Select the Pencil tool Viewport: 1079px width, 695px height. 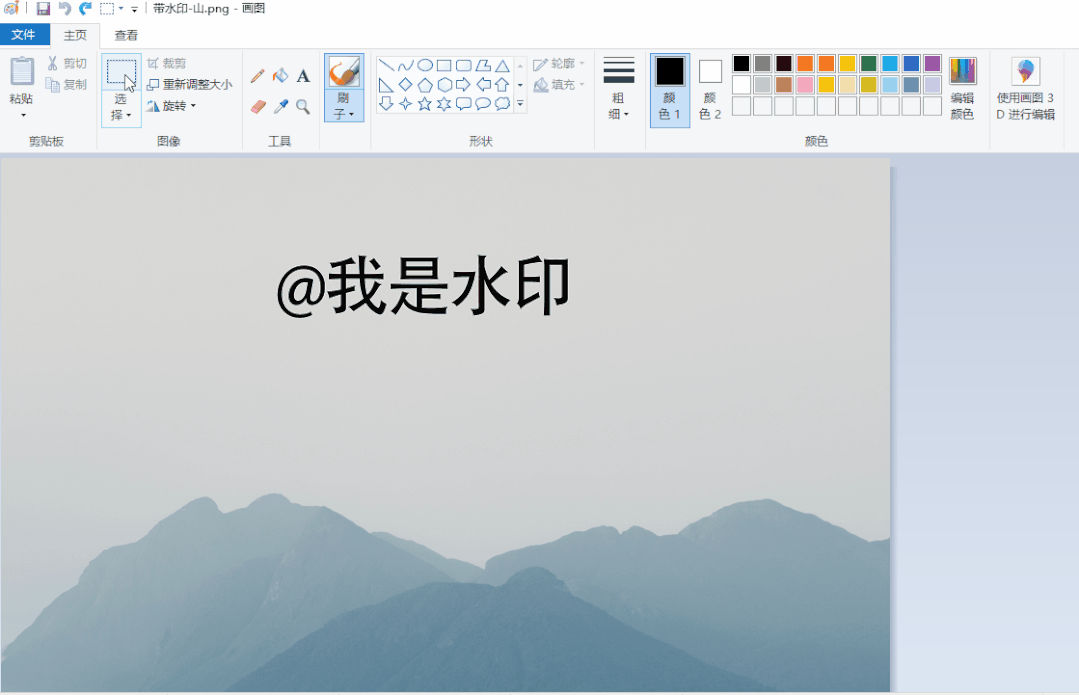tap(258, 74)
